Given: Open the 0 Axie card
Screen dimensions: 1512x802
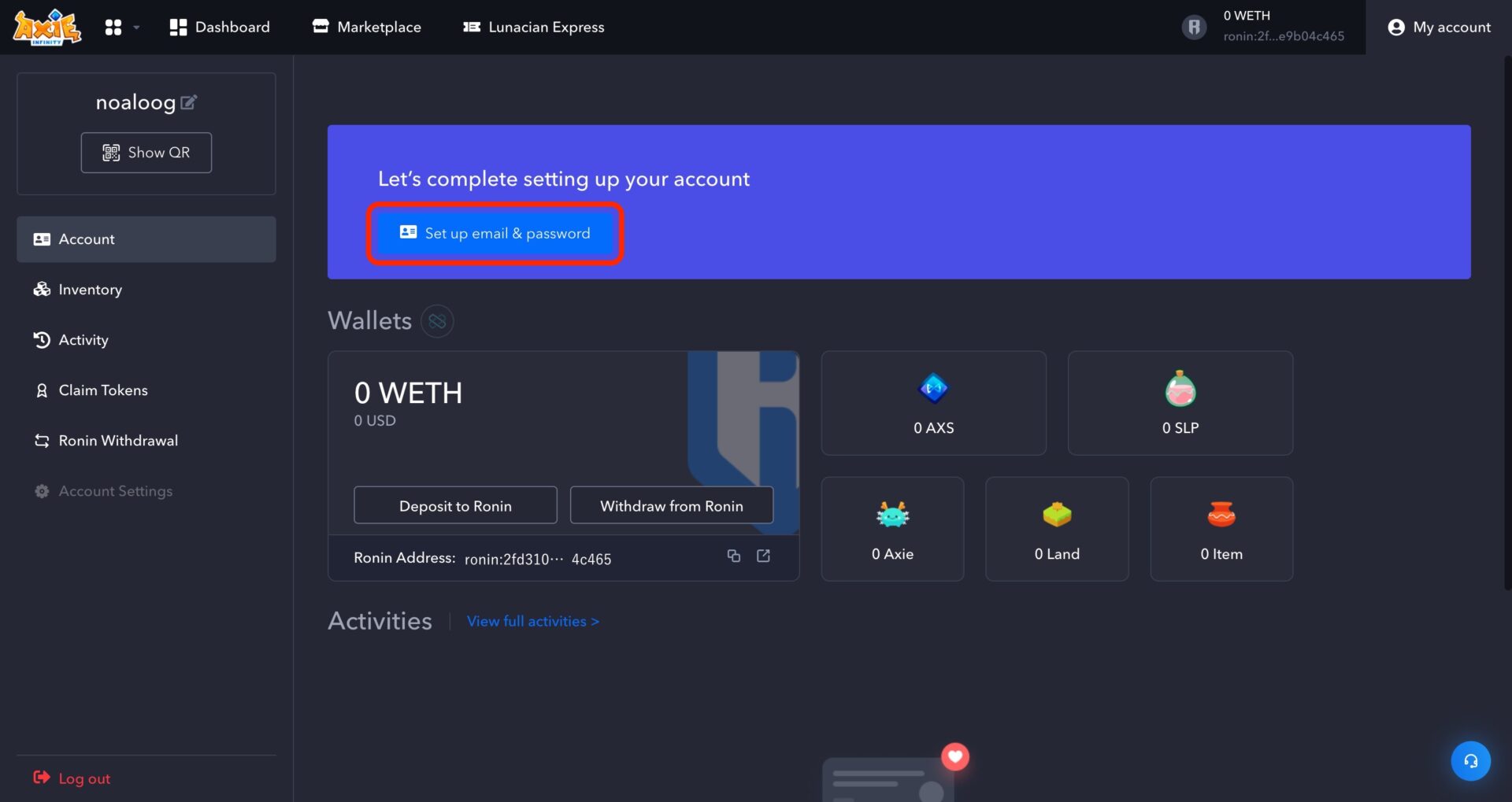Looking at the screenshot, I should click(x=892, y=529).
